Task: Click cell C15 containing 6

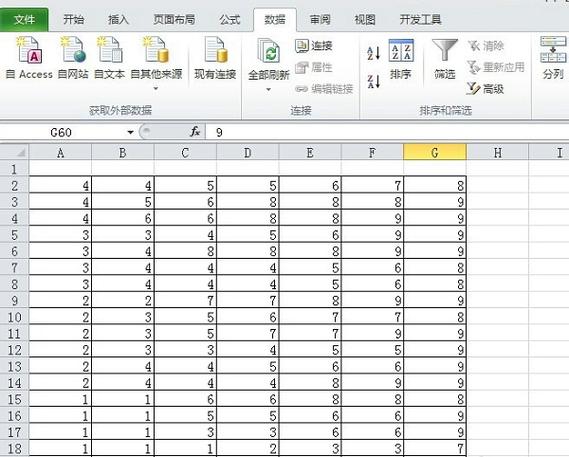Action: coord(185,399)
